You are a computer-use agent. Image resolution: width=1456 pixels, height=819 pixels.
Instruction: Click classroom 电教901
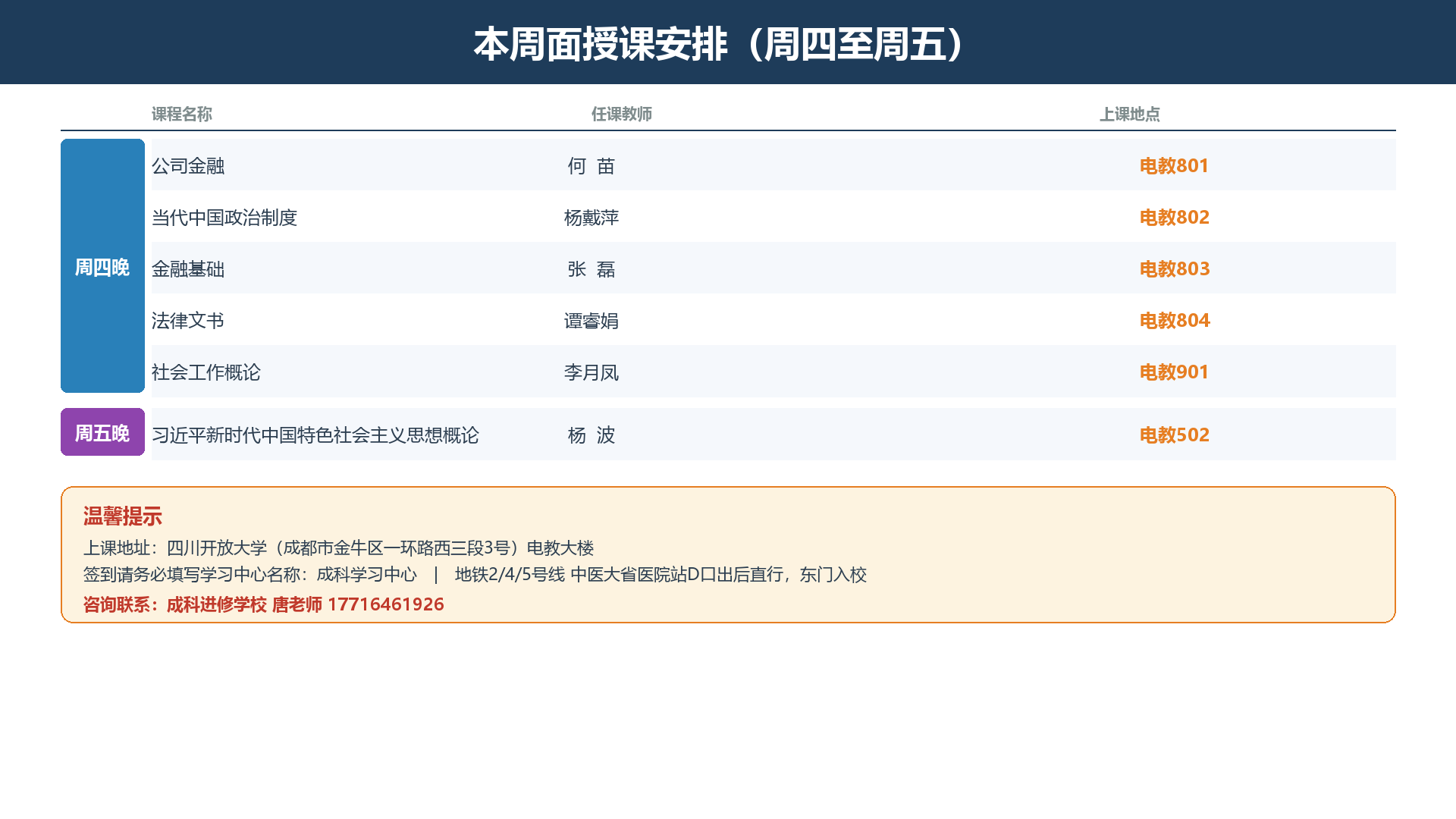(x=1175, y=372)
